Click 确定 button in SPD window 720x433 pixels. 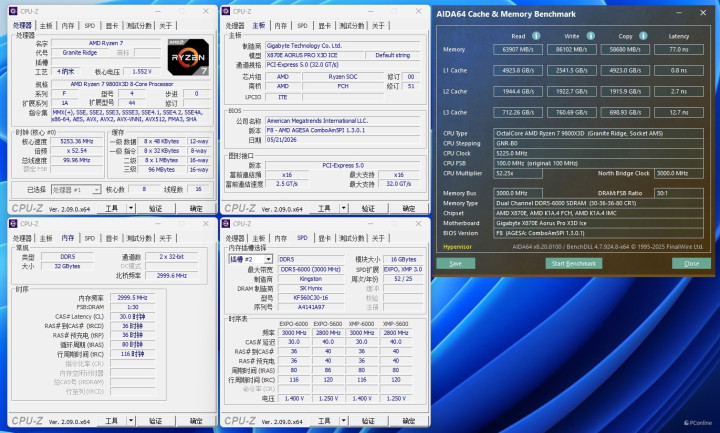(409, 421)
